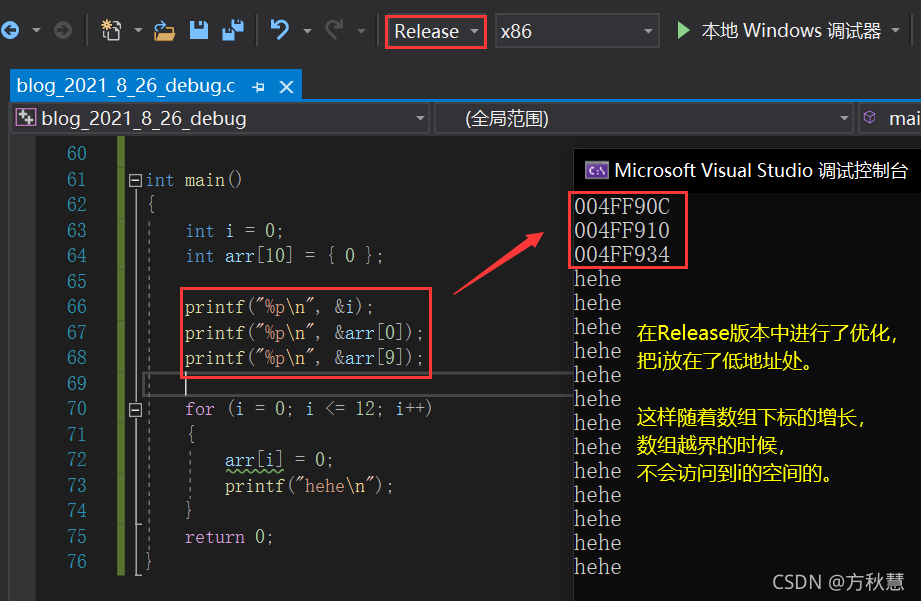Click the Navigate Backward arrow icon

(9, 30)
